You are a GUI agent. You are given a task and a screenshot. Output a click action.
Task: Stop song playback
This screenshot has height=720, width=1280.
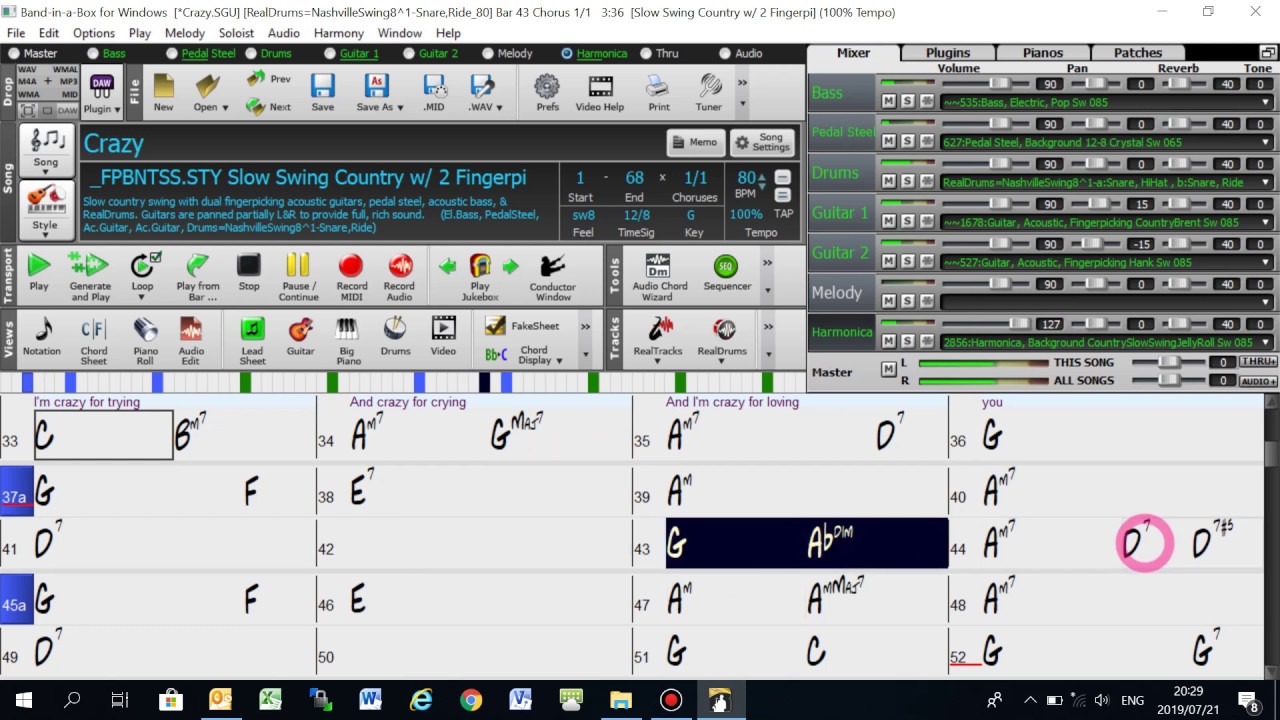coord(249,272)
